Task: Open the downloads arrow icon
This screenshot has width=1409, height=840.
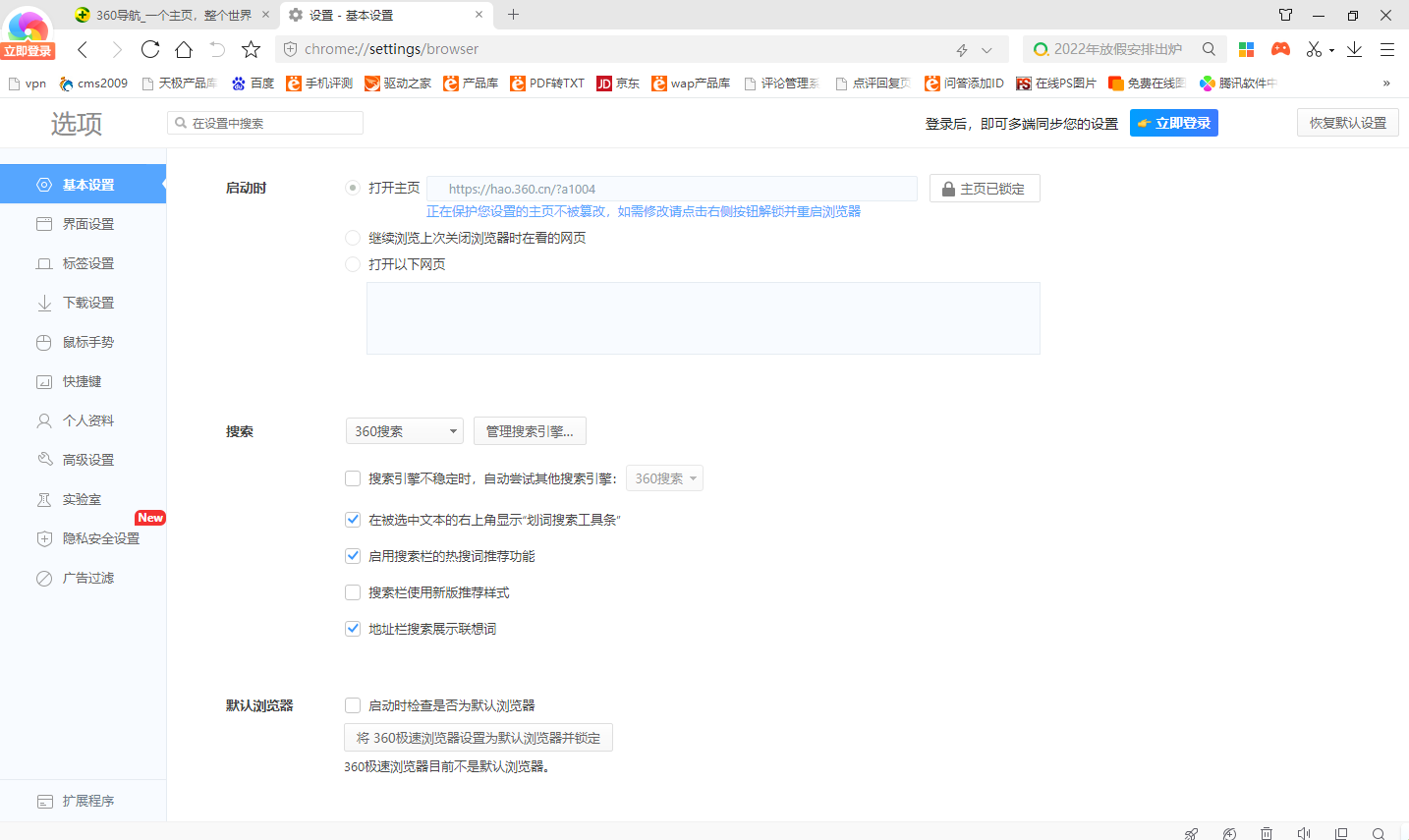Action: pyautogui.click(x=1354, y=49)
